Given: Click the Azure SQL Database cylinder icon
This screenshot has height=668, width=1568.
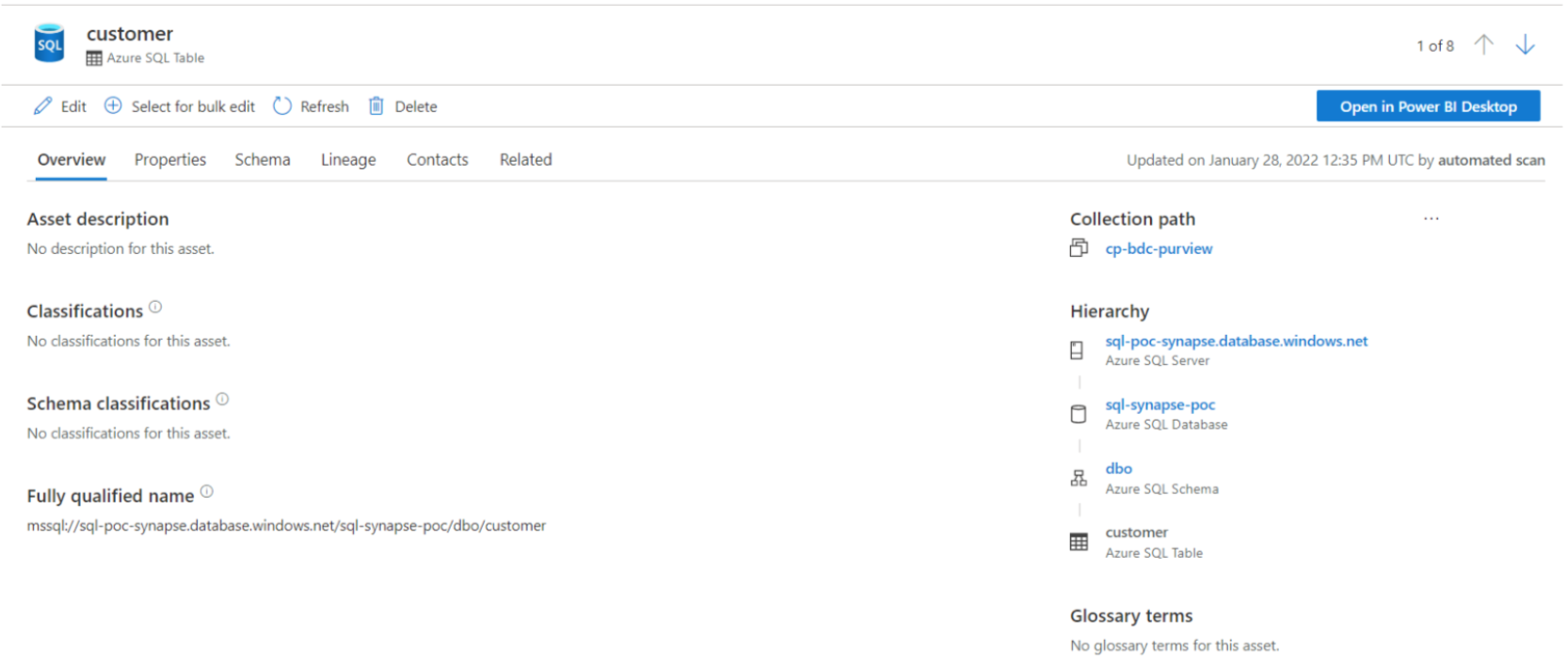Looking at the screenshot, I should point(1079,414).
